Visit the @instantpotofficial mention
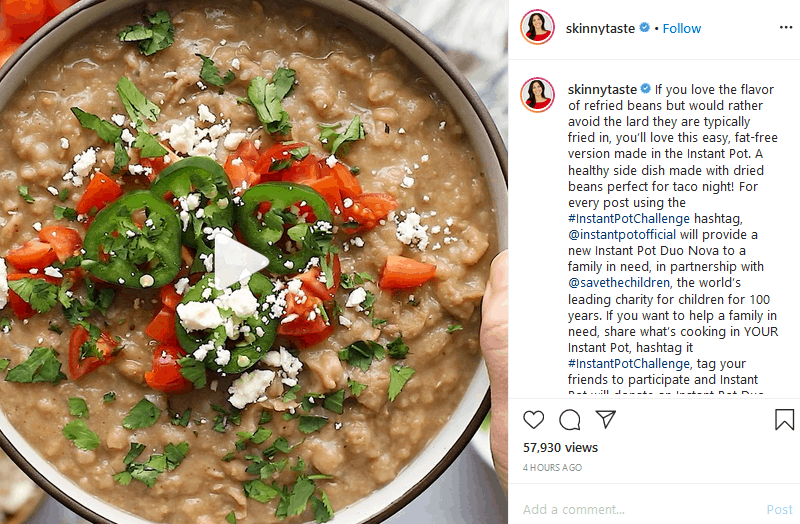The height and width of the screenshot is (524, 800). 622,235
